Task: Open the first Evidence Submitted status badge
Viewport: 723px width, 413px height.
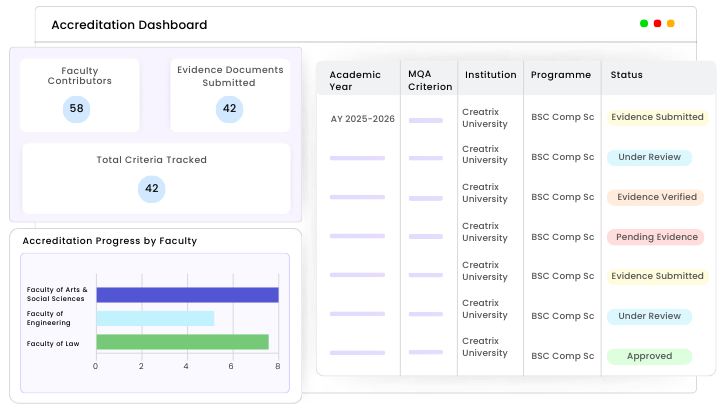Action: point(658,117)
